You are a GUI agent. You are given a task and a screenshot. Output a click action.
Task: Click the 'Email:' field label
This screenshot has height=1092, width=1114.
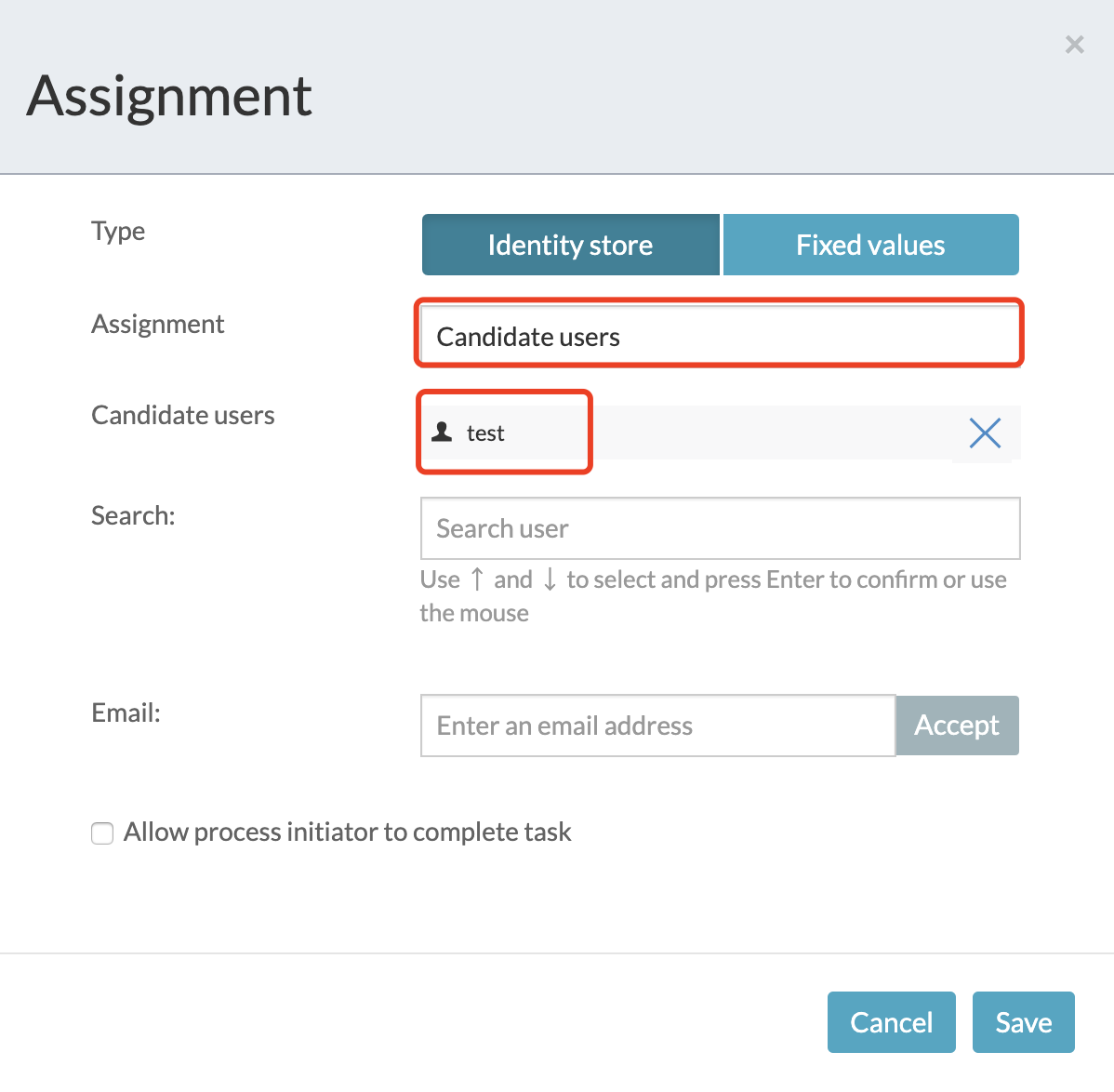(x=126, y=712)
